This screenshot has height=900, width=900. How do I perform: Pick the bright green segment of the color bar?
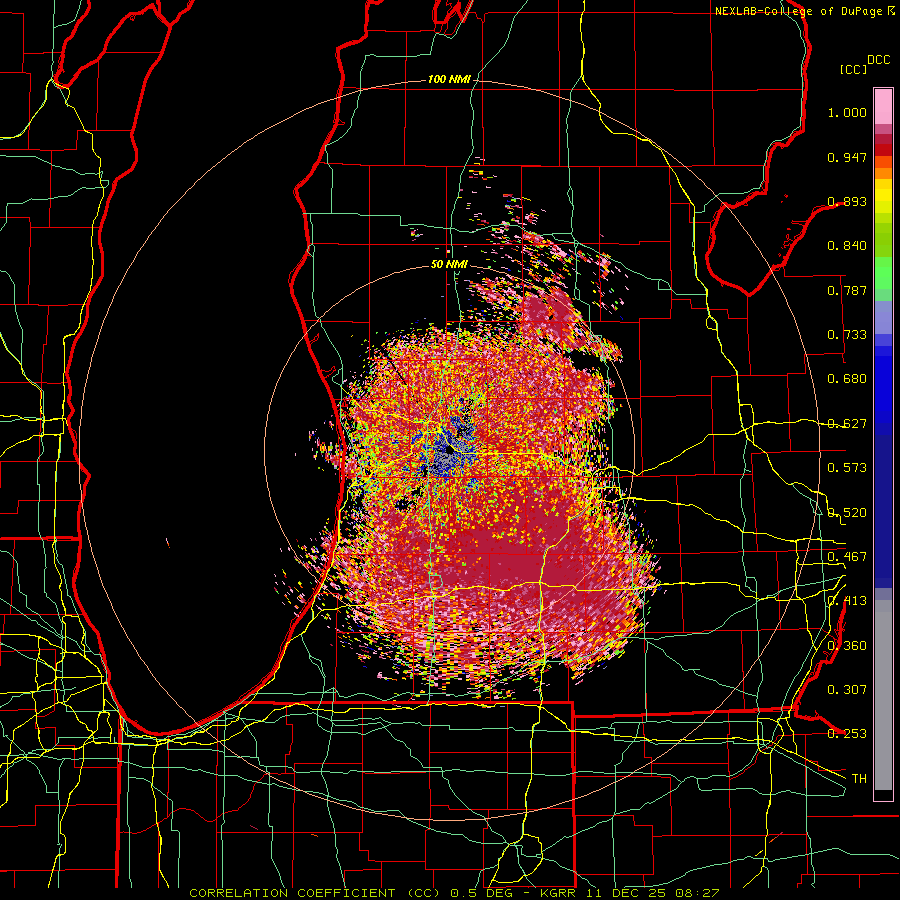(883, 273)
